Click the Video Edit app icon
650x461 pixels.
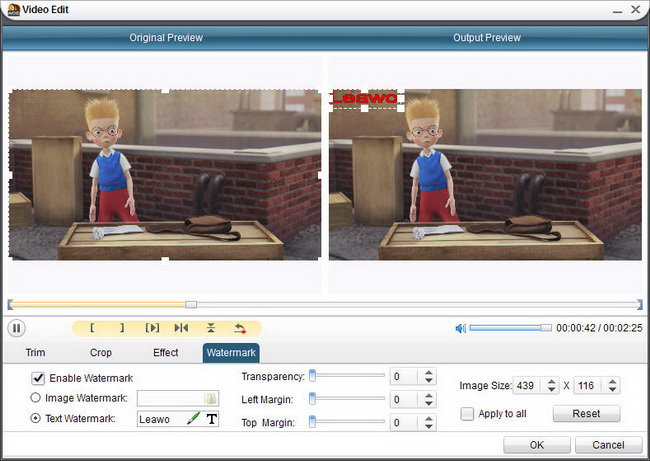coord(13,10)
